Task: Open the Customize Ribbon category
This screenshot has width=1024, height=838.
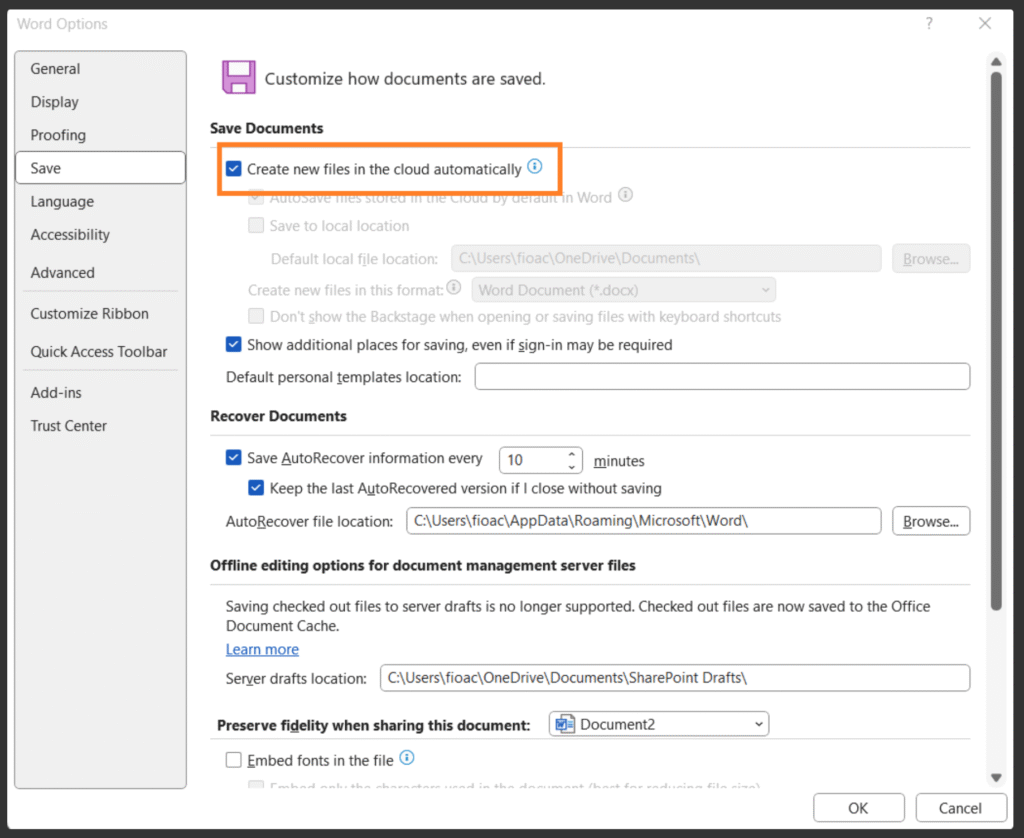Action: [x=89, y=314]
